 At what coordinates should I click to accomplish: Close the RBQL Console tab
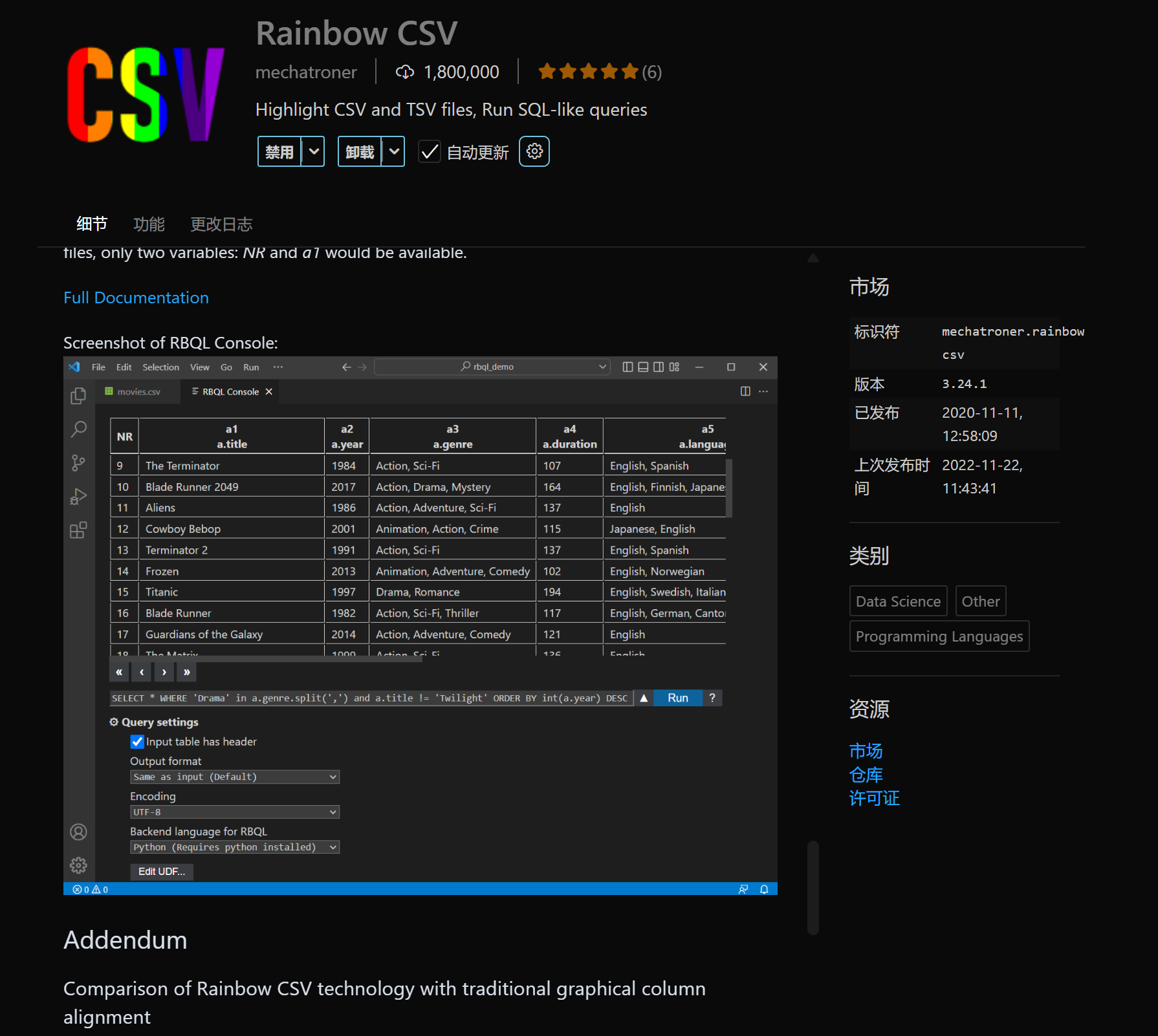(x=269, y=391)
